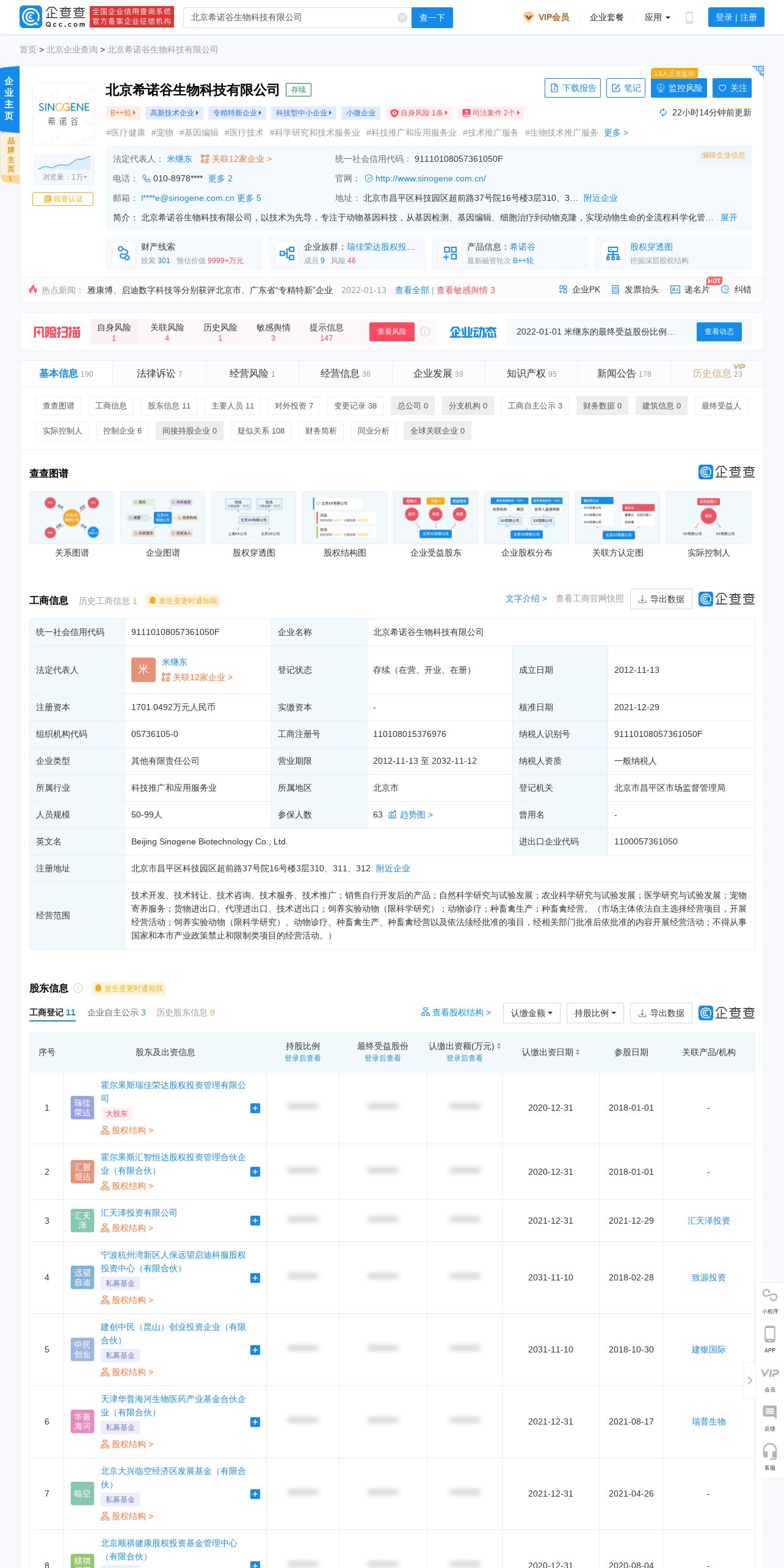Click the 关注 follow button

[732, 88]
